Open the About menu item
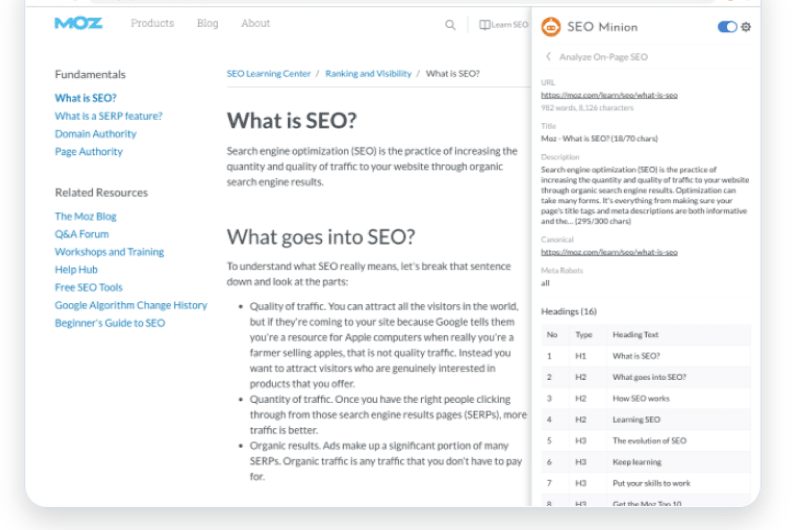The height and width of the screenshot is (530, 800). coord(256,23)
